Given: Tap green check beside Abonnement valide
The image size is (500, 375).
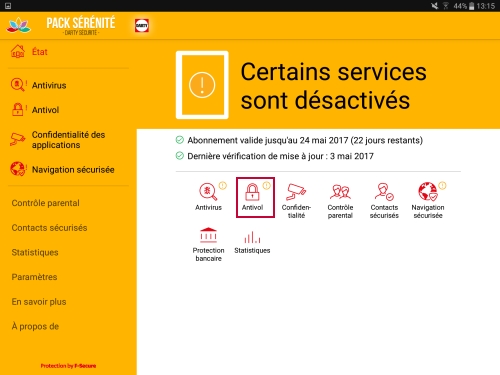Looking at the screenshot, I should (x=180, y=140).
